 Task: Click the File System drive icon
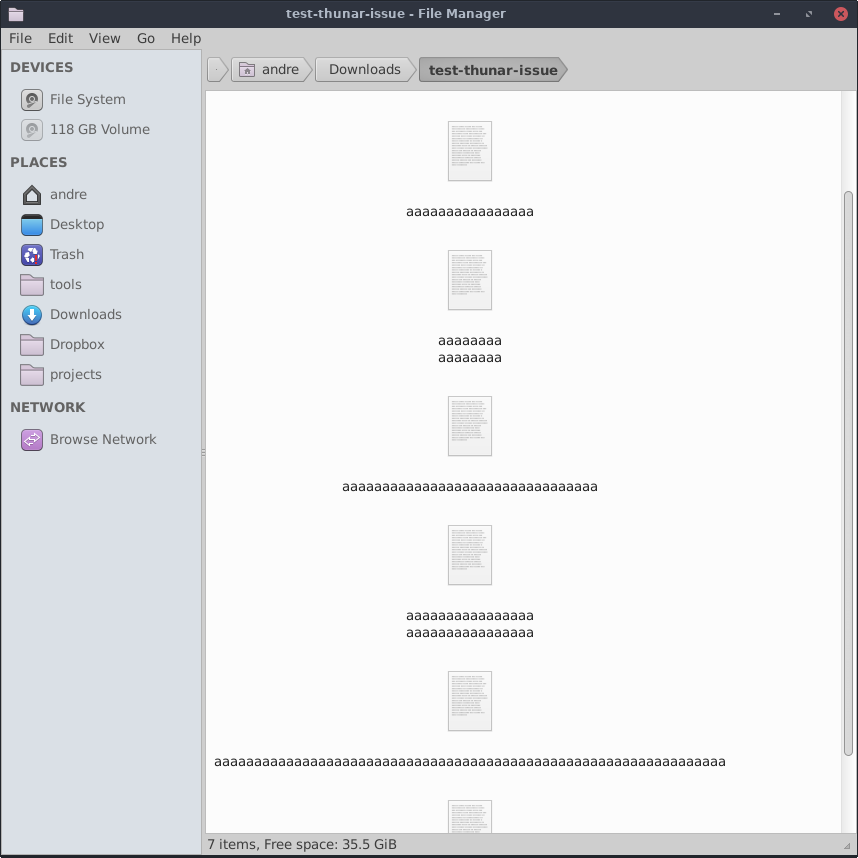[x=32, y=100]
